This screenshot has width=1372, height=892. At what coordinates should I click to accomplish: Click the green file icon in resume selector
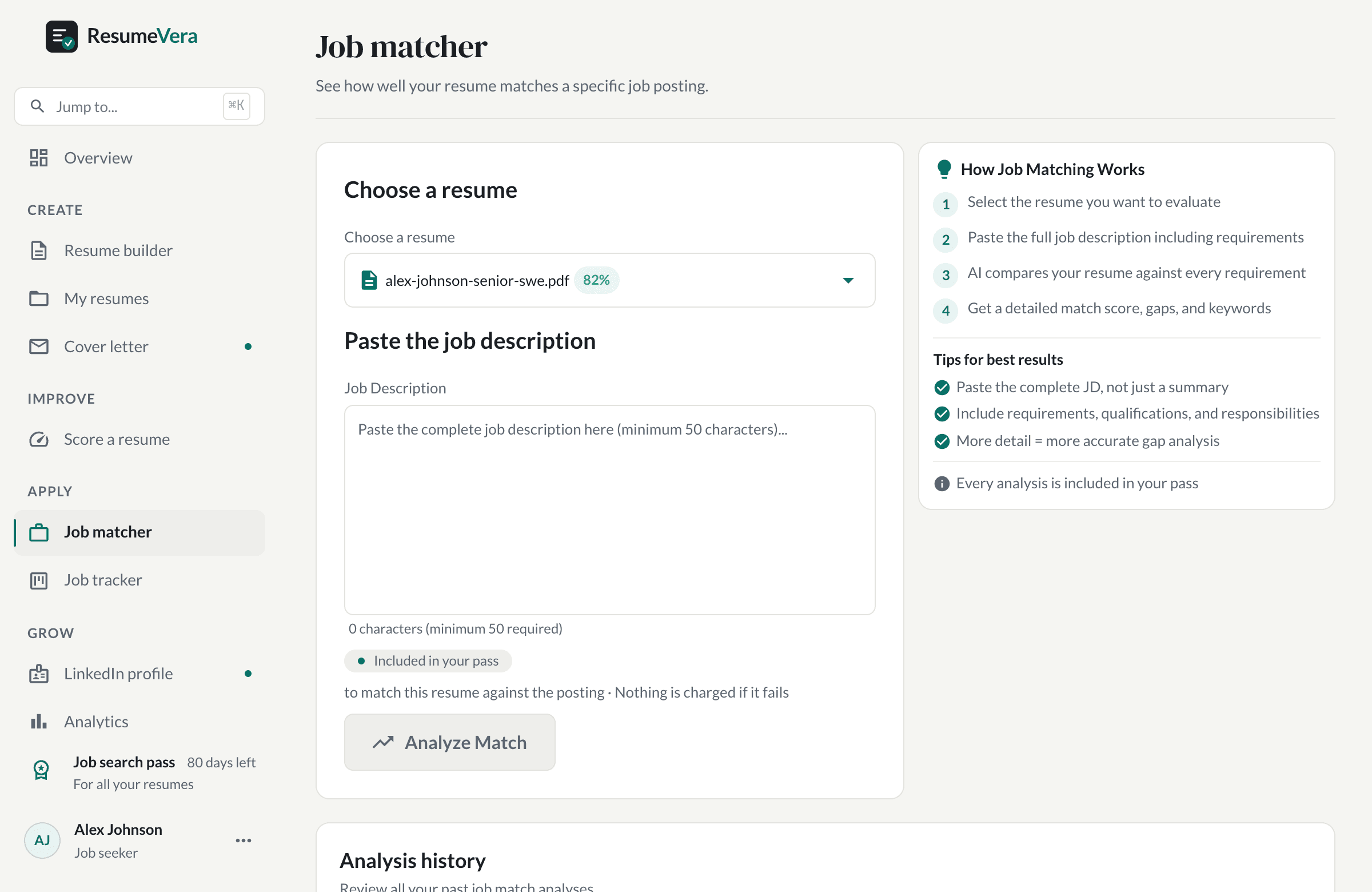(369, 280)
